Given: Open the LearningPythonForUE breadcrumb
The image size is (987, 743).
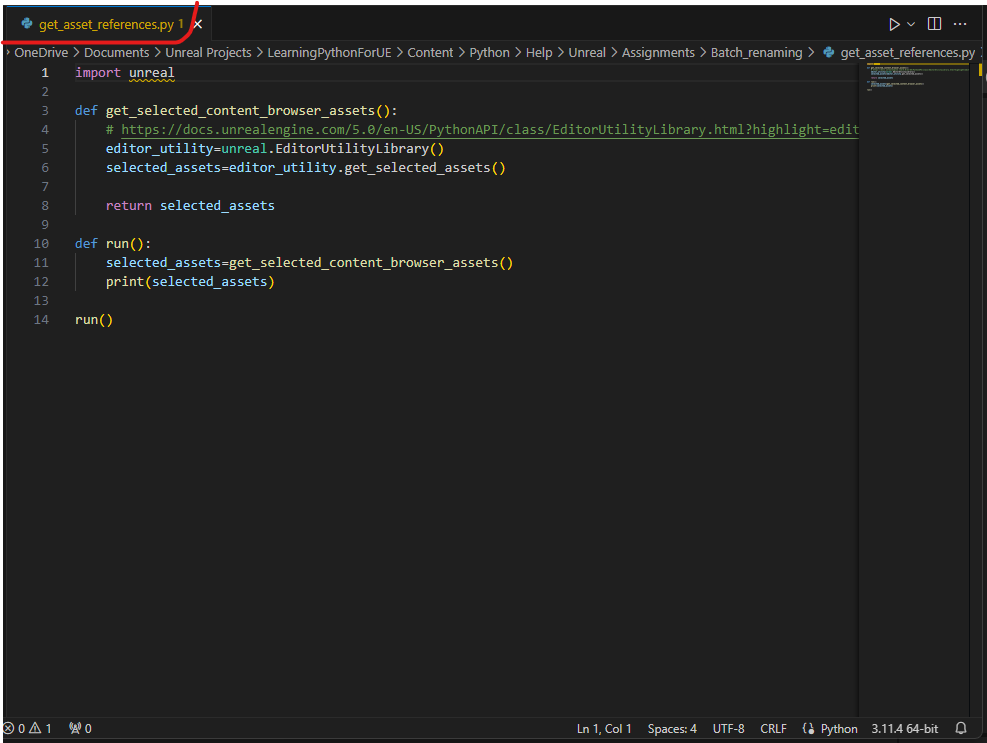Looking at the screenshot, I should tap(329, 53).
